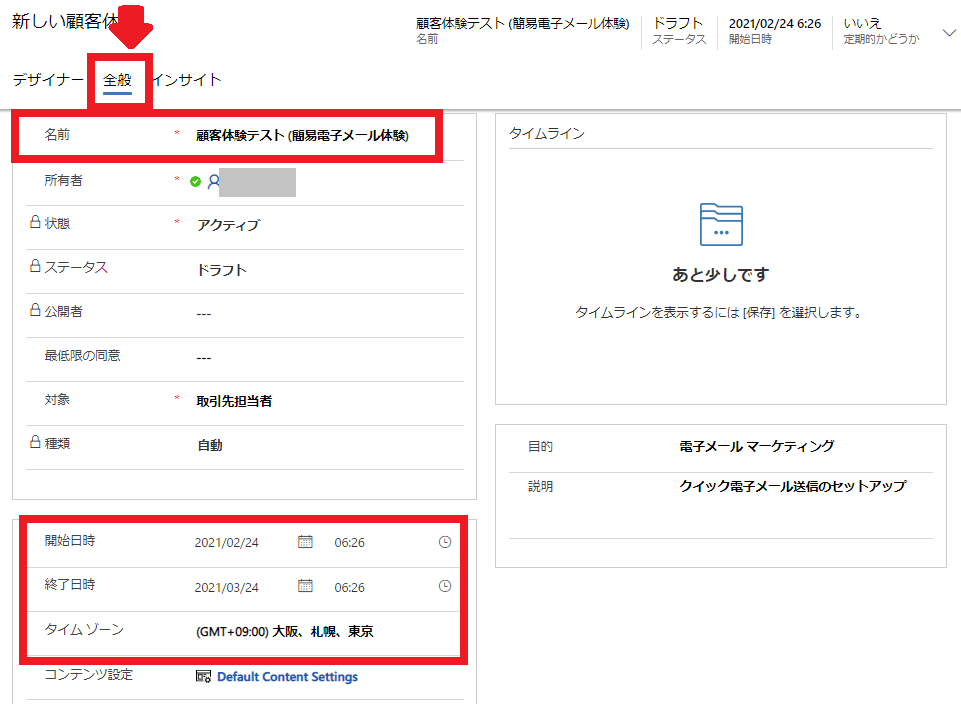The height and width of the screenshot is (704, 961).
Task: Open calendar picker for 終了日時
Action: pos(305,586)
